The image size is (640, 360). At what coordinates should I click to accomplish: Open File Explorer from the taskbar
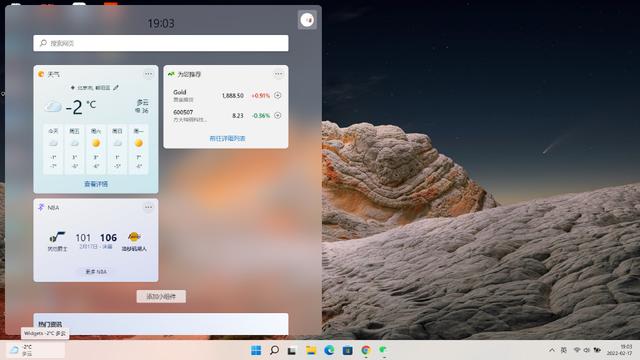[311, 350]
